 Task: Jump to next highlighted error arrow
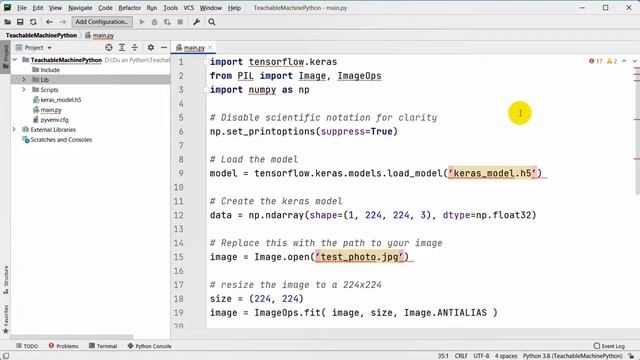tap(635, 61)
